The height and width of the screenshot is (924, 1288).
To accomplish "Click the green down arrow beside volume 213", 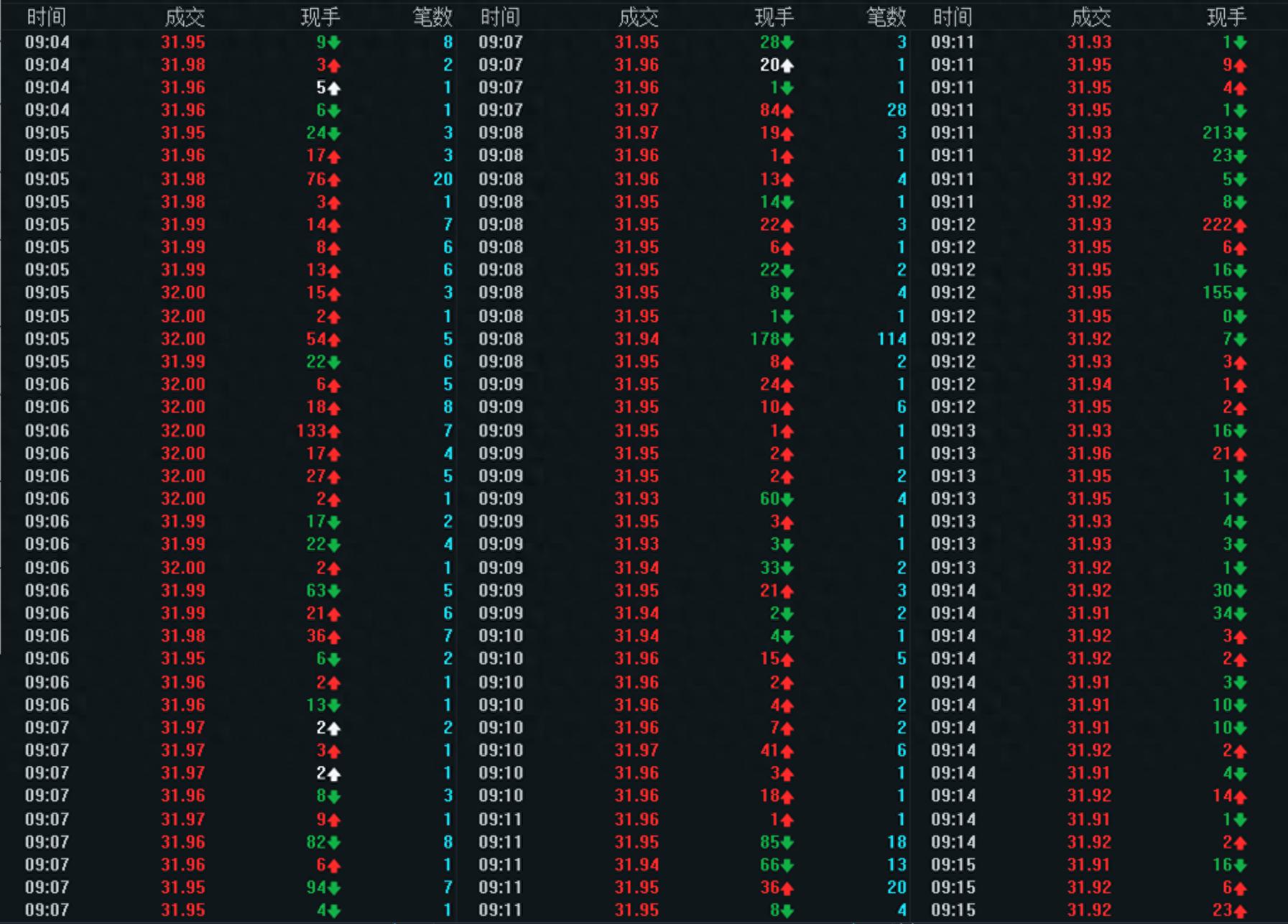I will pos(1240,134).
